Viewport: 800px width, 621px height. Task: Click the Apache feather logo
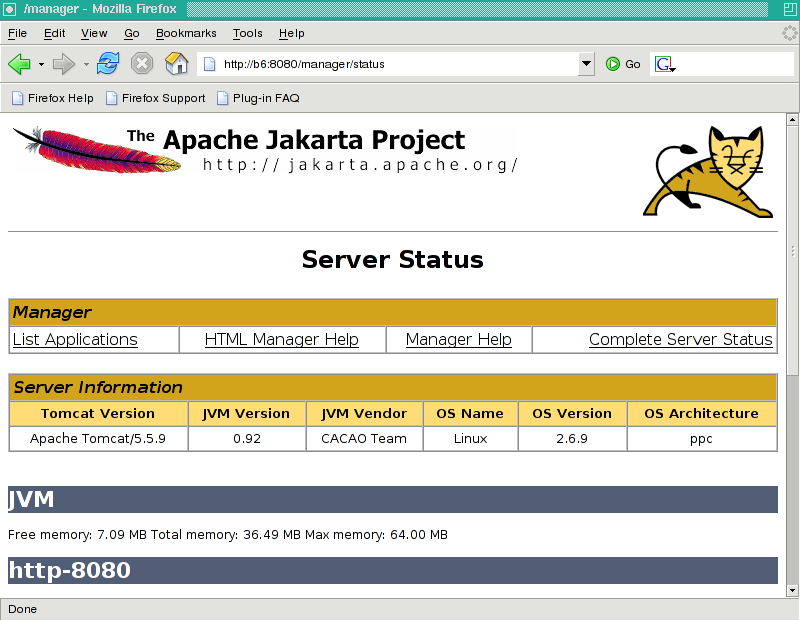[x=97, y=150]
